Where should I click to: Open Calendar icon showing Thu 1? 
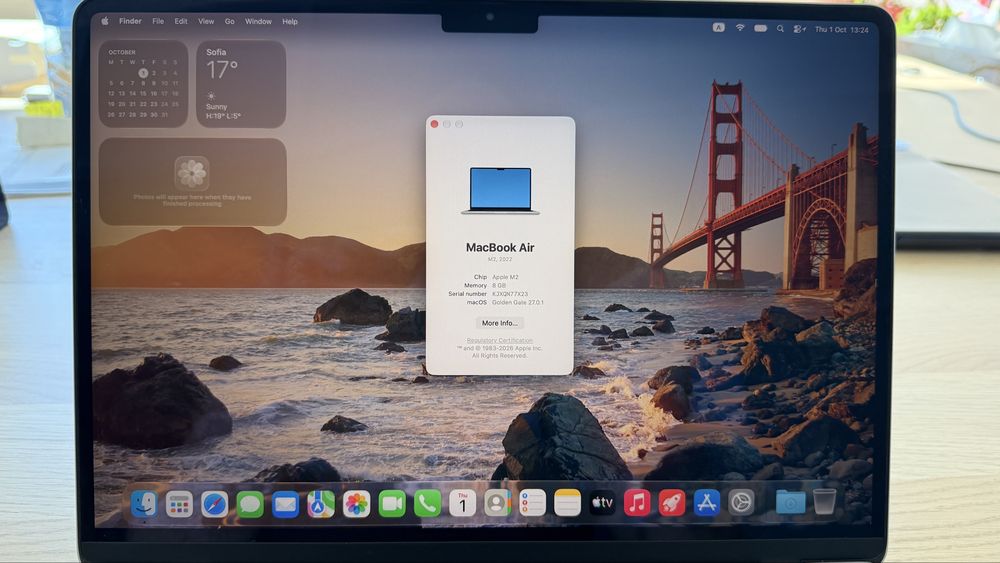[x=462, y=504]
